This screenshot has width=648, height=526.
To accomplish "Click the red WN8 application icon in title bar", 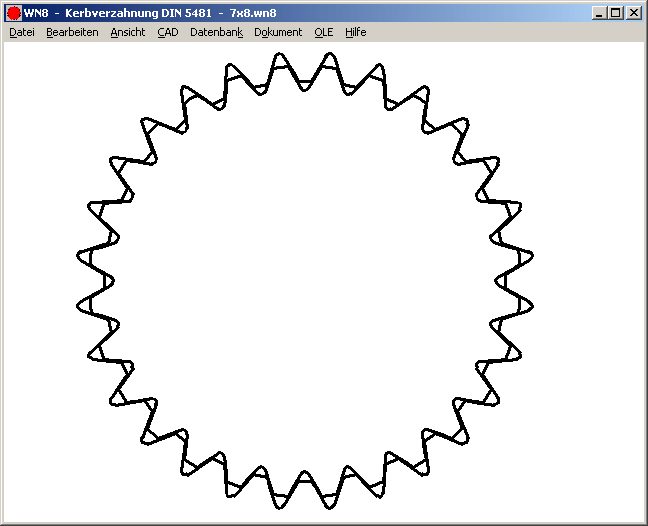I will (13, 13).
